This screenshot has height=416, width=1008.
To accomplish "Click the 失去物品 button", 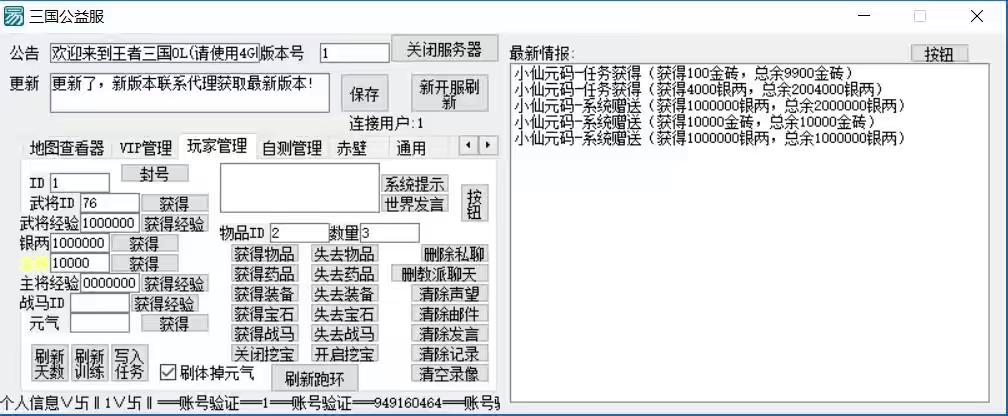I will click(x=345, y=253).
